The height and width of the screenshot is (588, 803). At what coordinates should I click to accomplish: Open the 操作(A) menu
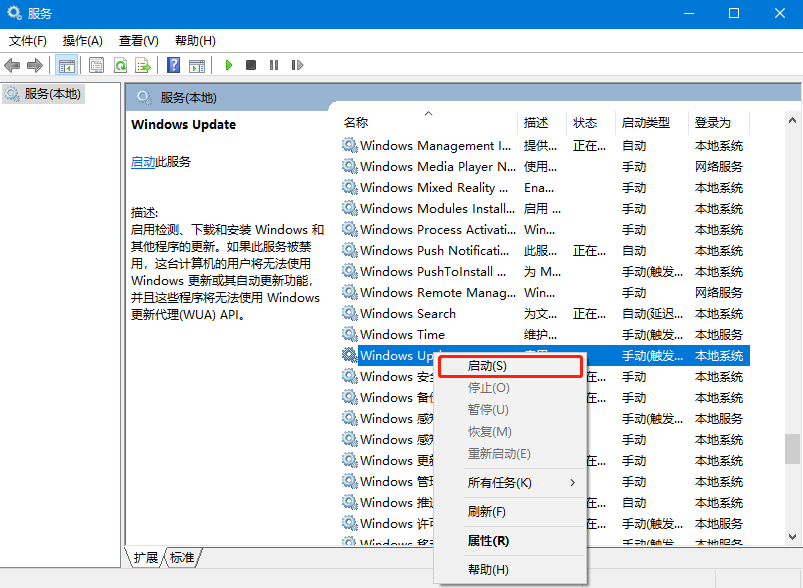click(x=82, y=40)
